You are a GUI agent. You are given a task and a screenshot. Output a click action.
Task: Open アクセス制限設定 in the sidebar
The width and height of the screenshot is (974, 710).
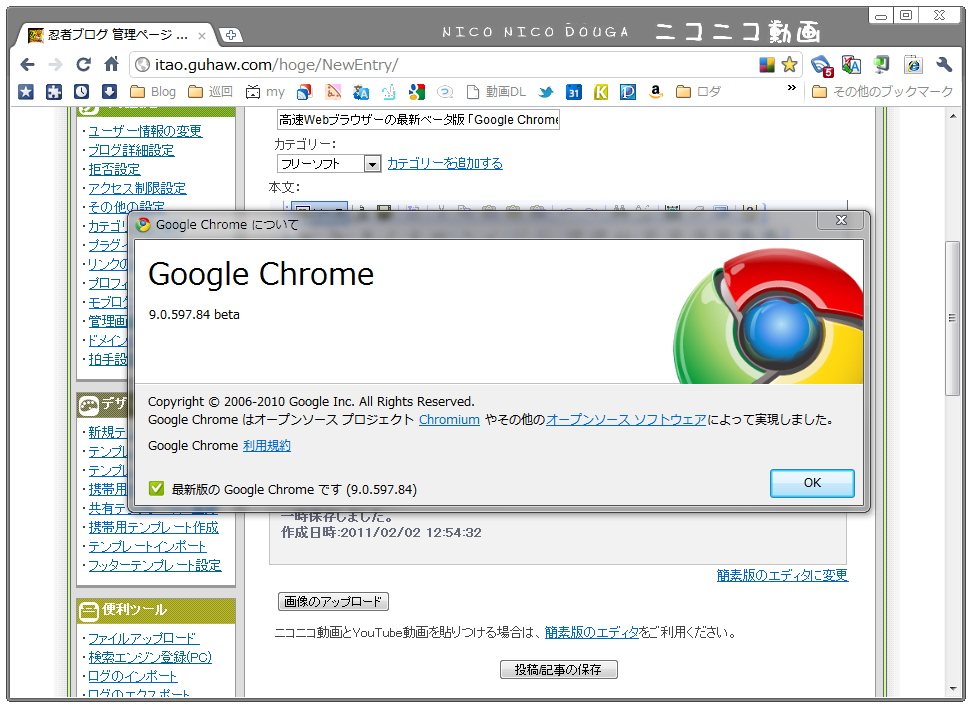137,188
